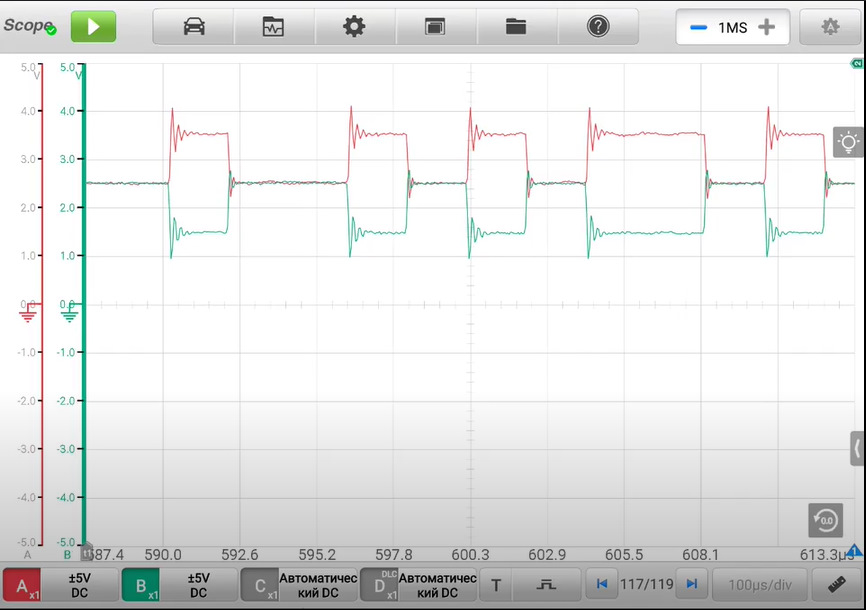
Task: Go to previous buffer frame
Action: pos(602,584)
